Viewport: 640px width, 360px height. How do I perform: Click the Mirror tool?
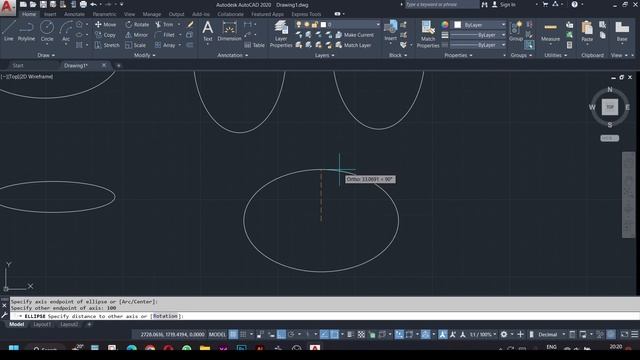137,35
